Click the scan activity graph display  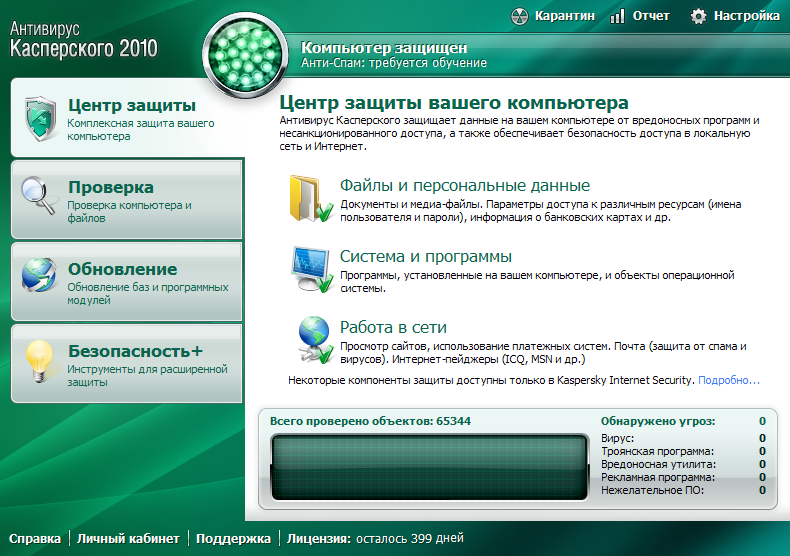coord(430,467)
